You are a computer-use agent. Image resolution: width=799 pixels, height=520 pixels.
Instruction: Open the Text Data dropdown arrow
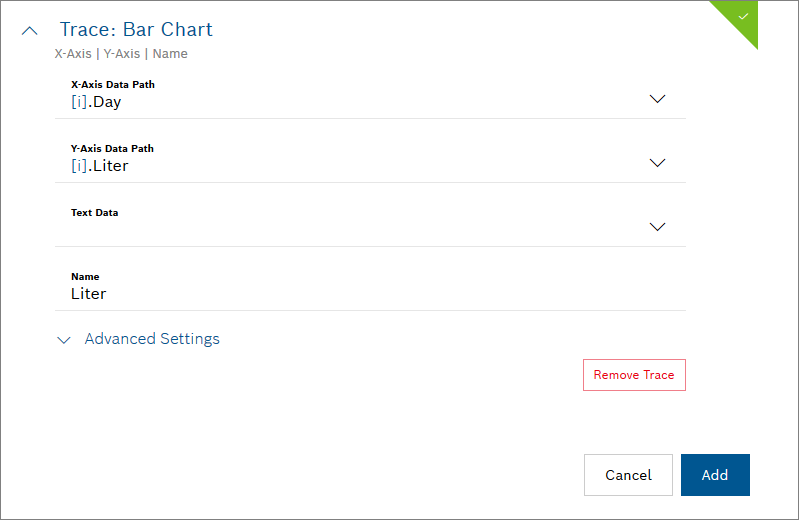657,227
